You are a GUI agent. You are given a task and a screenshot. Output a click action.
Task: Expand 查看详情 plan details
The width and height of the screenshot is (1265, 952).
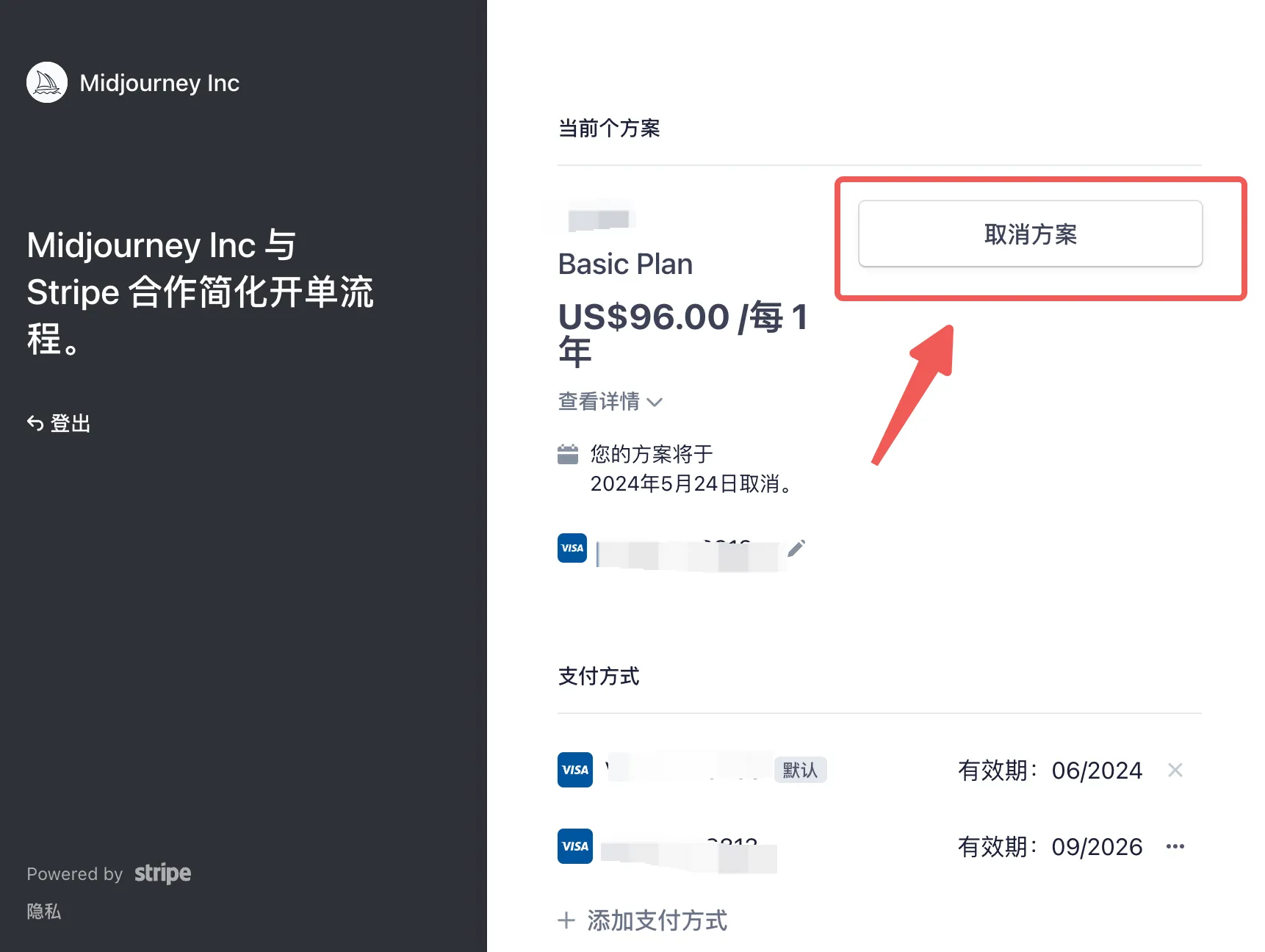599,402
